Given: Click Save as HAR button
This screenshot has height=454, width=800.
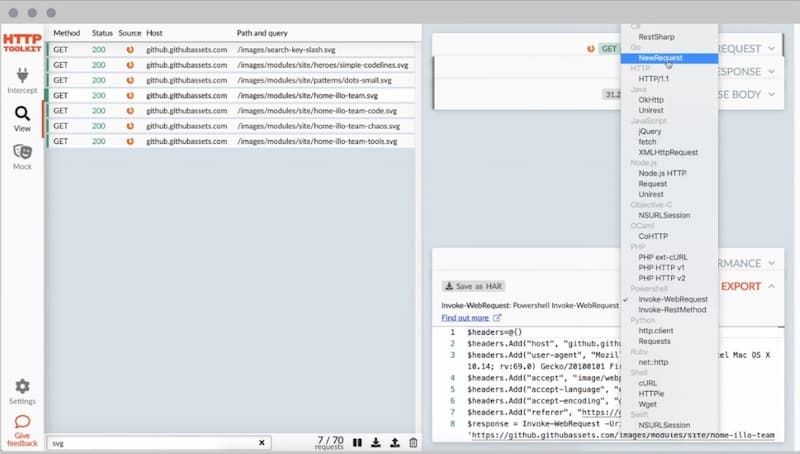Looking at the screenshot, I should click(x=473, y=286).
